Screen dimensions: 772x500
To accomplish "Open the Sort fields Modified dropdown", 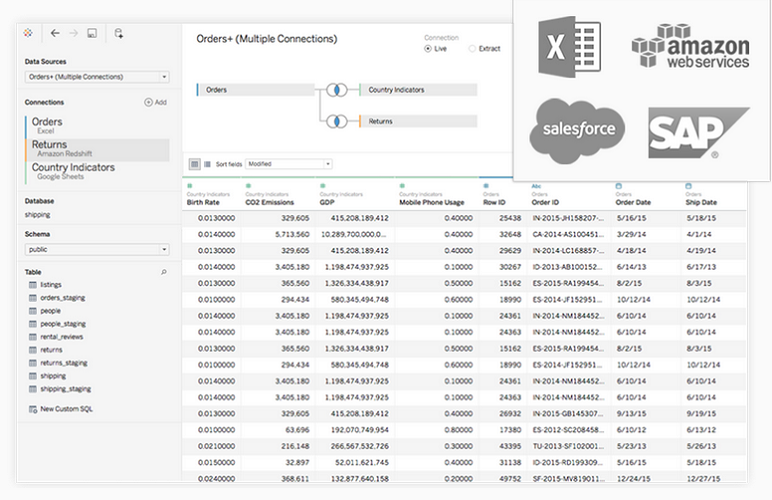I will tap(288, 164).
